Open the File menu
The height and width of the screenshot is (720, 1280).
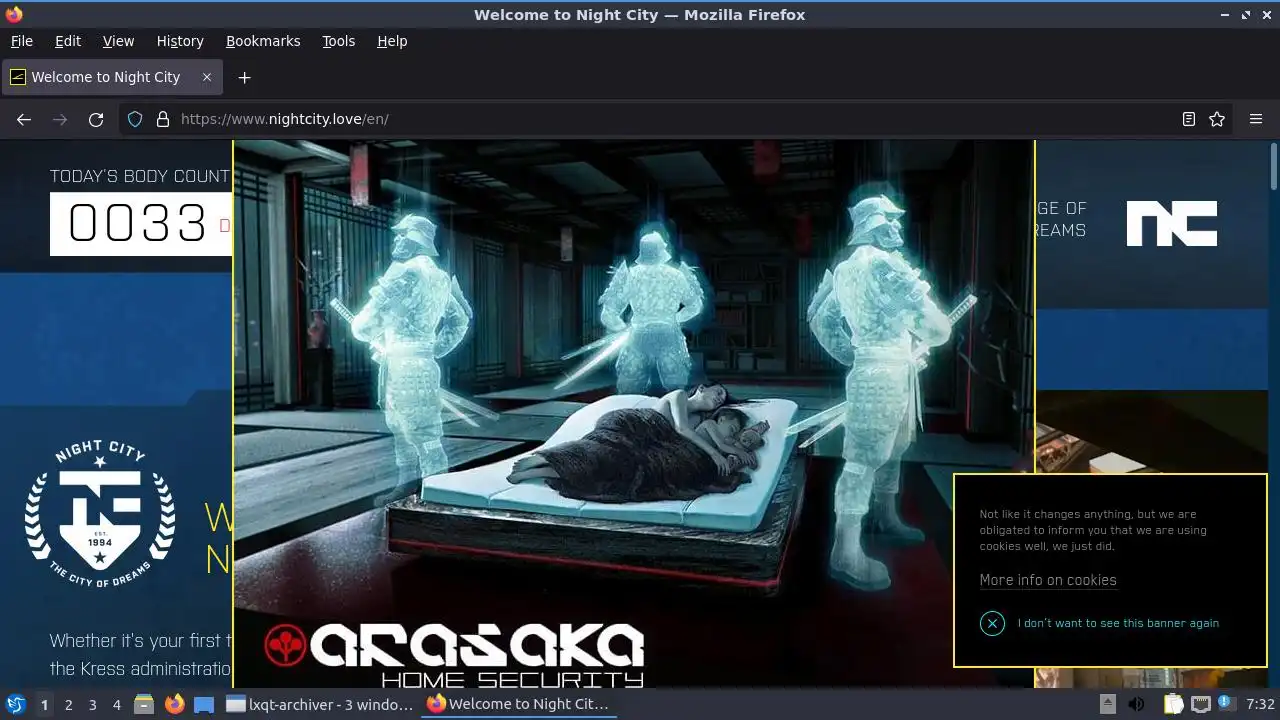22,41
